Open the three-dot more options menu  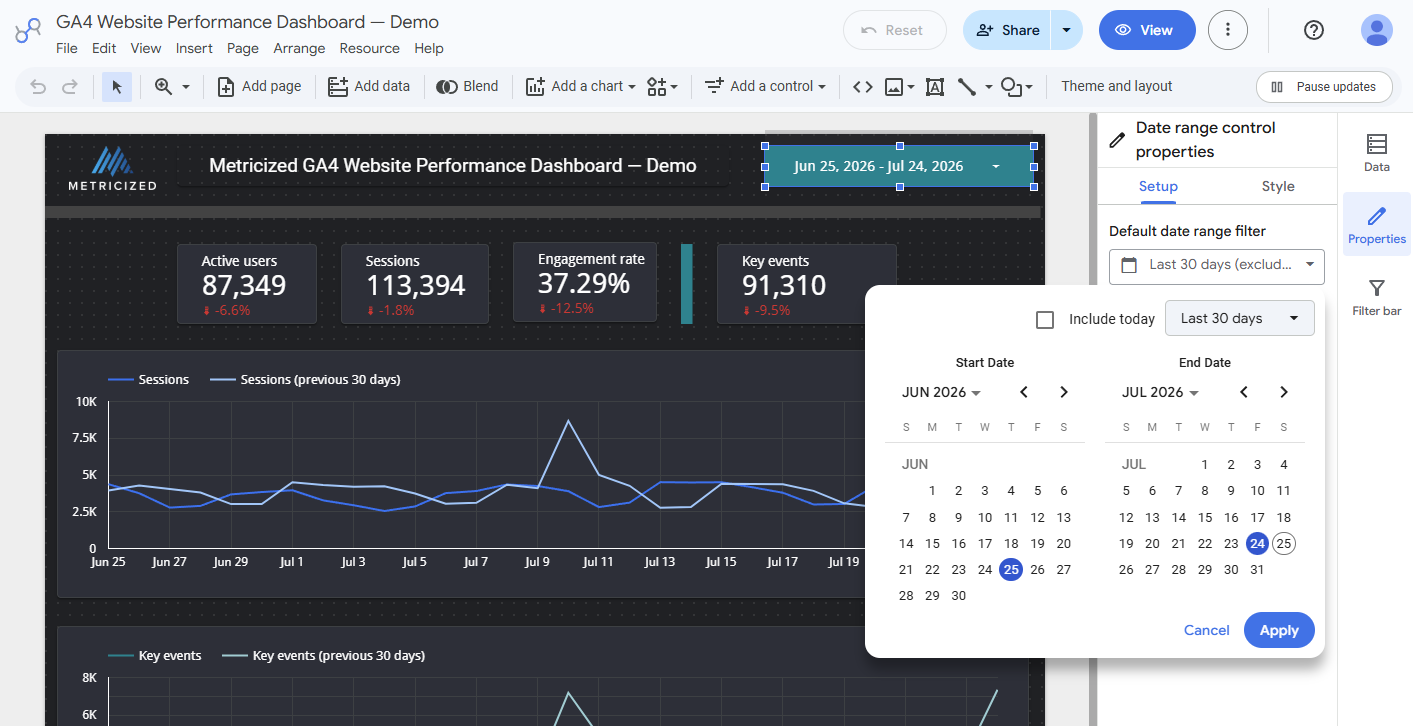point(1228,30)
